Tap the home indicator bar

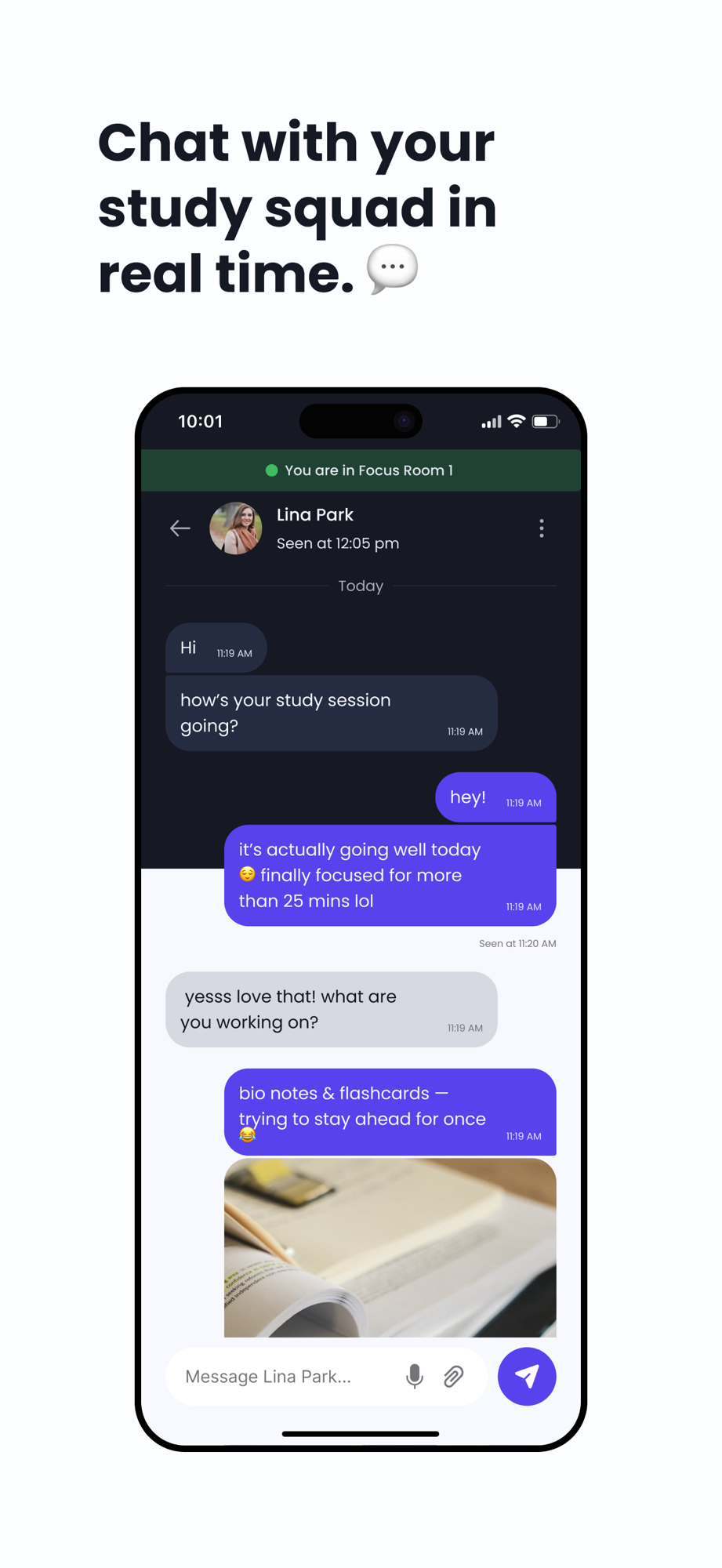click(361, 1433)
